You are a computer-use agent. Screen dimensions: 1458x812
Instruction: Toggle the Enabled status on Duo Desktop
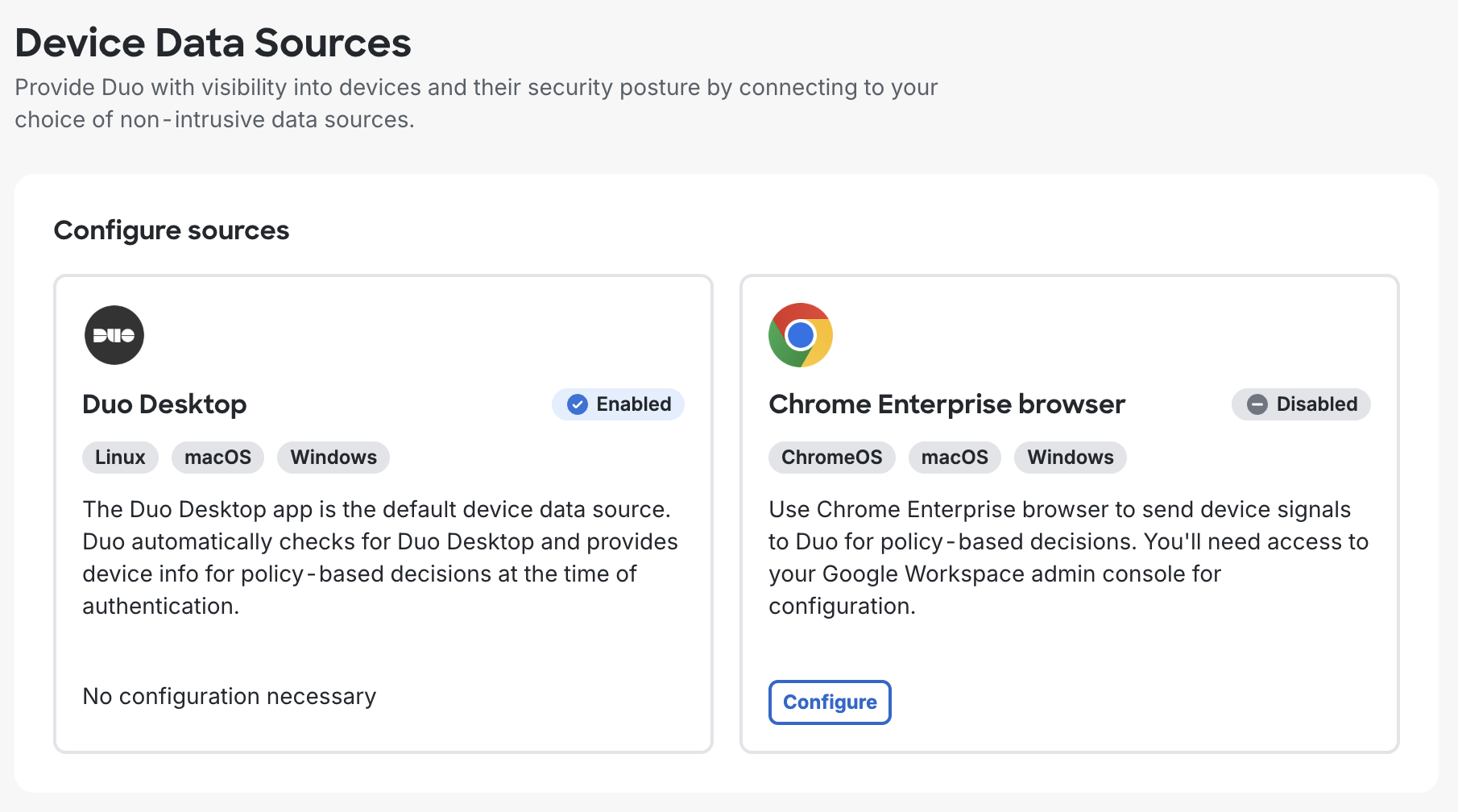pos(618,404)
